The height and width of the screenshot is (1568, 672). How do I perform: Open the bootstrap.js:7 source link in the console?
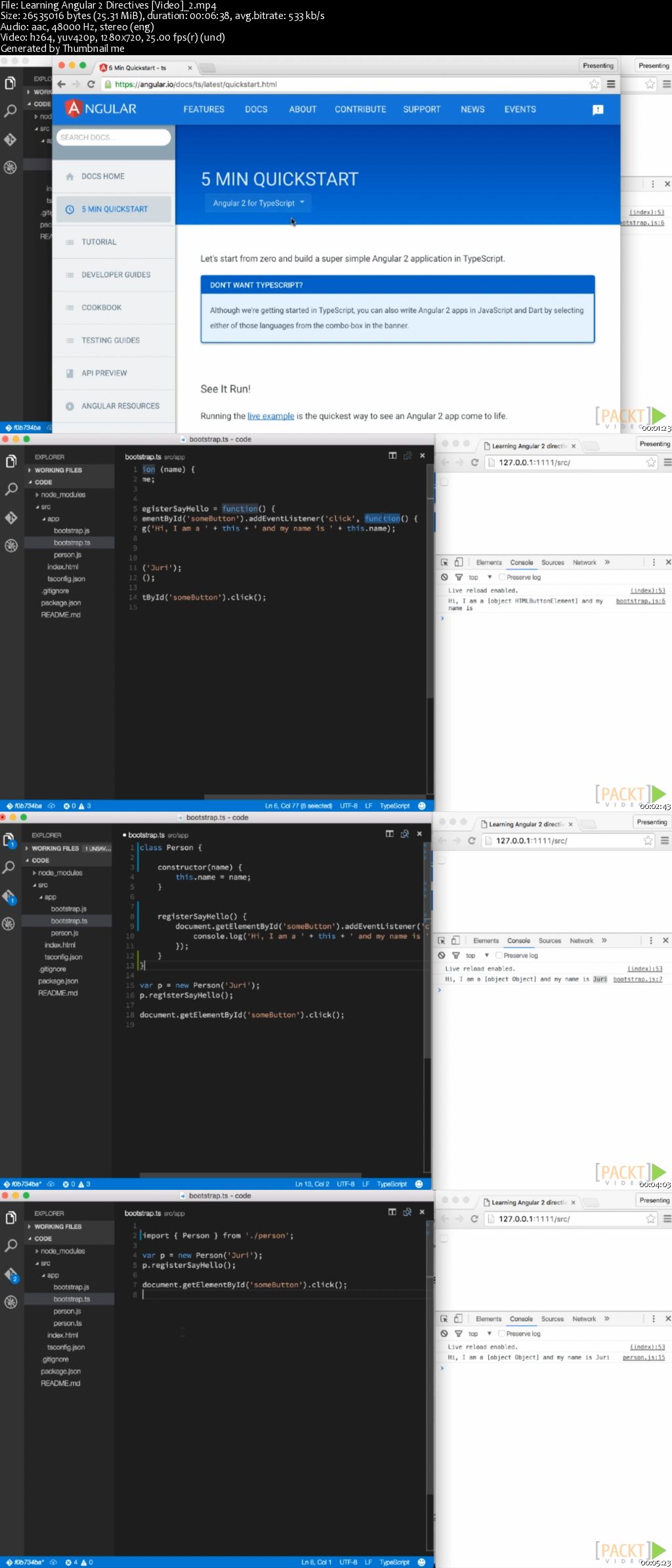pyautogui.click(x=638, y=979)
